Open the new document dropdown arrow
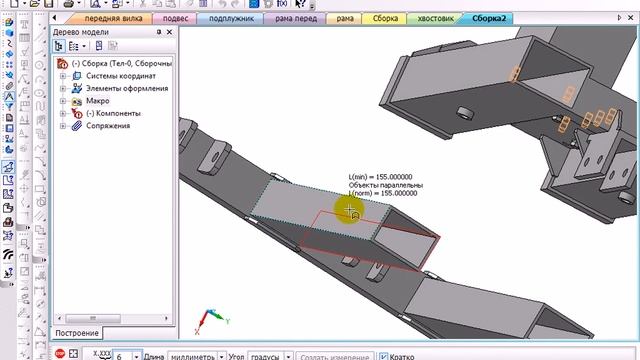This screenshot has height=360, width=640. coord(24,4)
